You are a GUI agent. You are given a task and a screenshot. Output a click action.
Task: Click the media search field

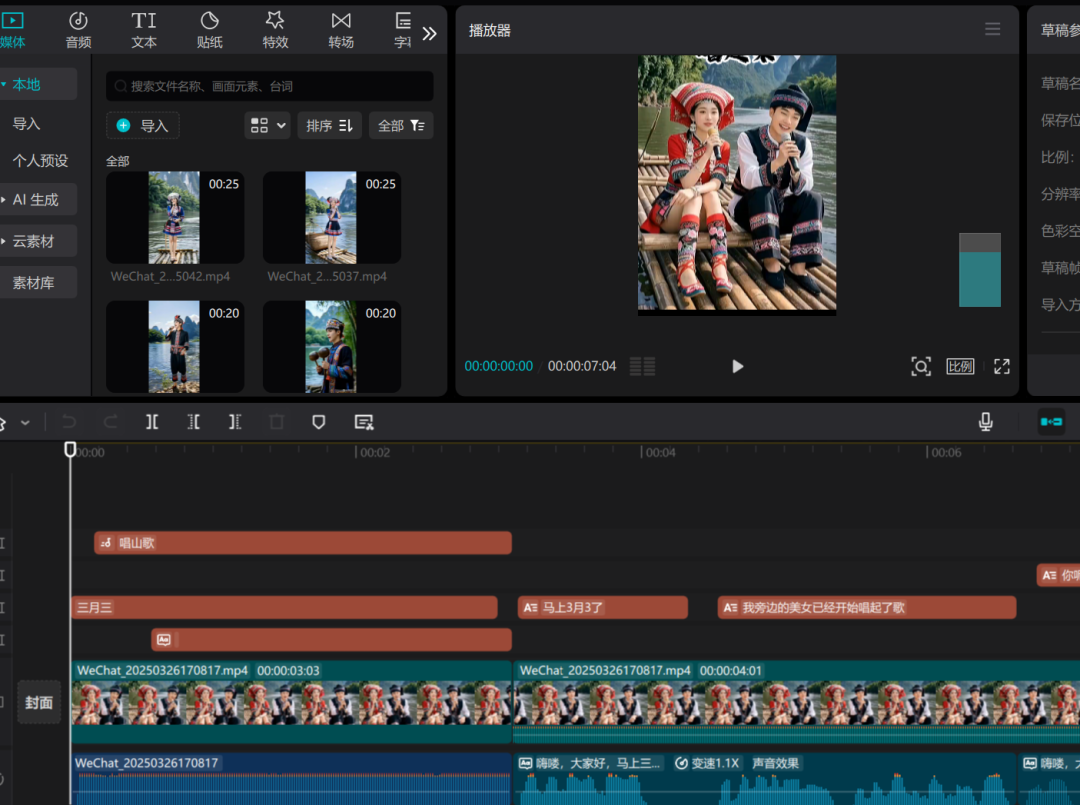269,86
